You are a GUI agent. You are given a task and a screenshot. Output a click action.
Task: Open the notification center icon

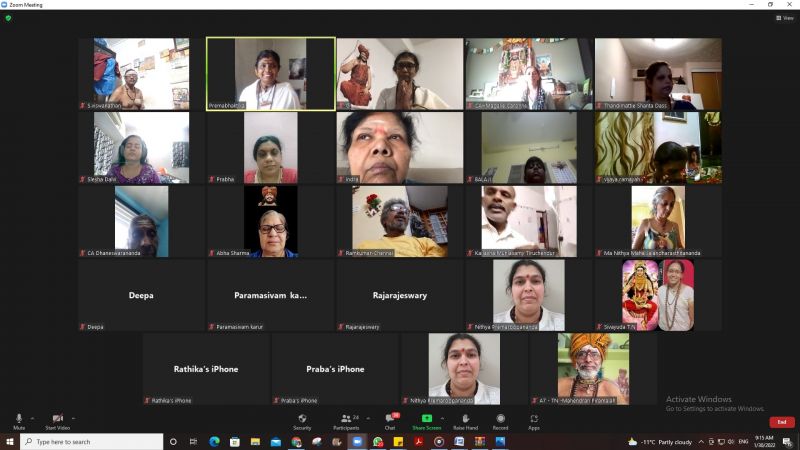(x=788, y=442)
